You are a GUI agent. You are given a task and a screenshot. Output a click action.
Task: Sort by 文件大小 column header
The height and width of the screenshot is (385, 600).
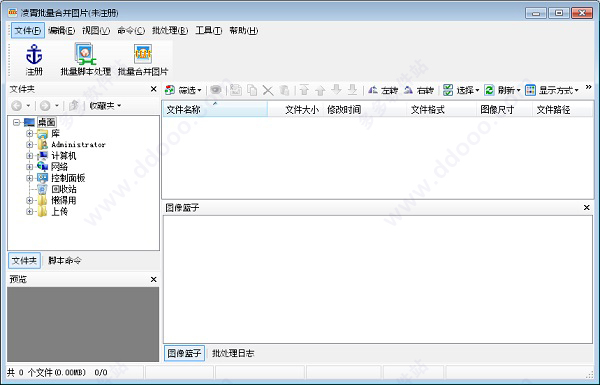coord(296,110)
